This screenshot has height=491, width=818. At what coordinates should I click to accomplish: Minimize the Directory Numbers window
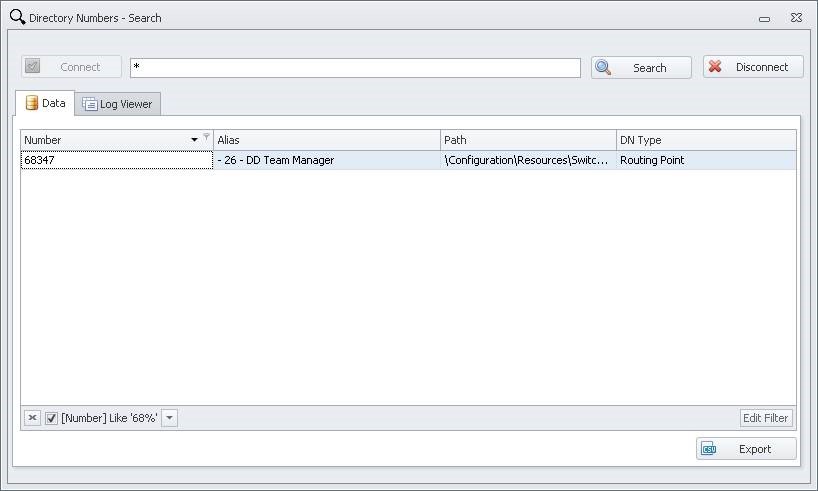(764, 19)
